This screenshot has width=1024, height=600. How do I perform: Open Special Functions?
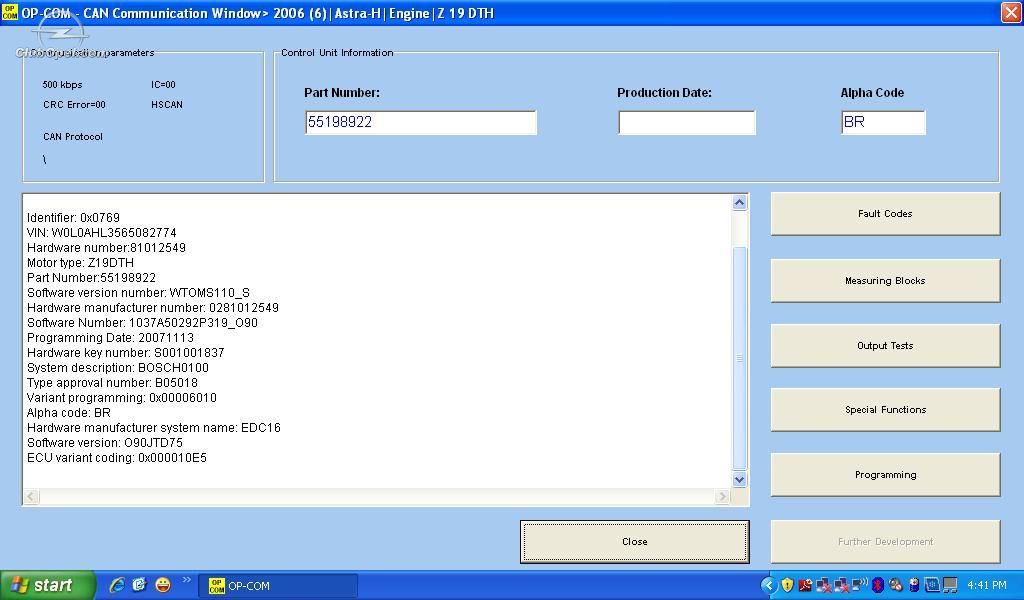click(x=885, y=409)
